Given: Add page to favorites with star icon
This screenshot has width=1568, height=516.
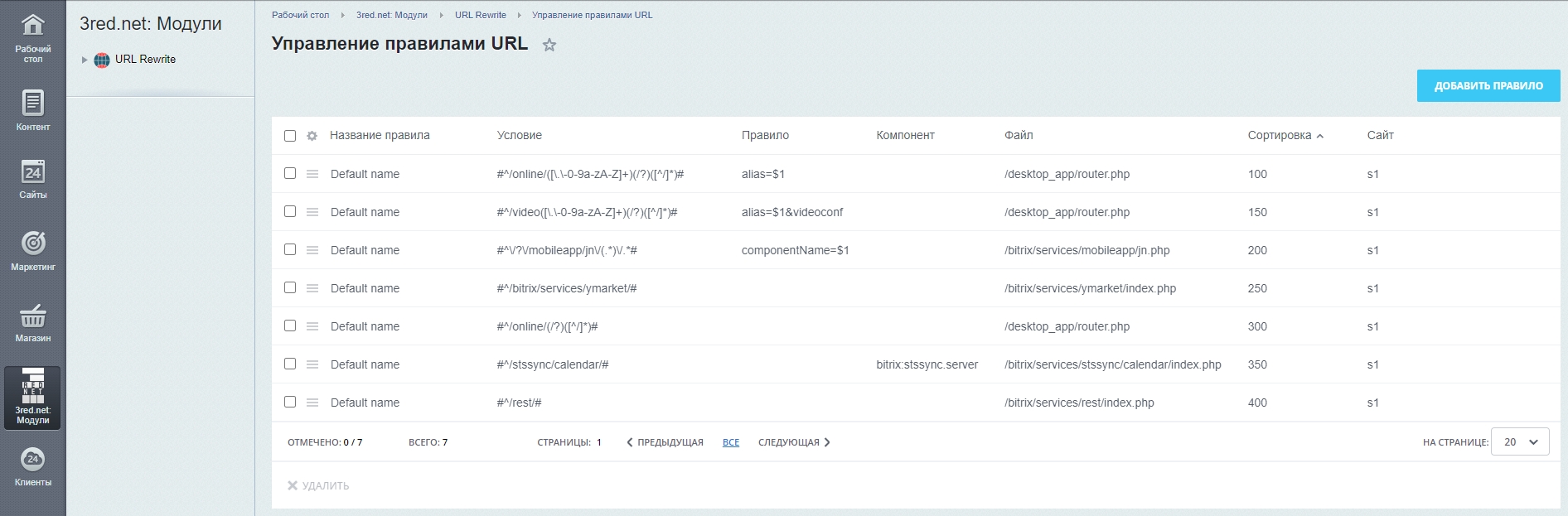Looking at the screenshot, I should point(549,46).
